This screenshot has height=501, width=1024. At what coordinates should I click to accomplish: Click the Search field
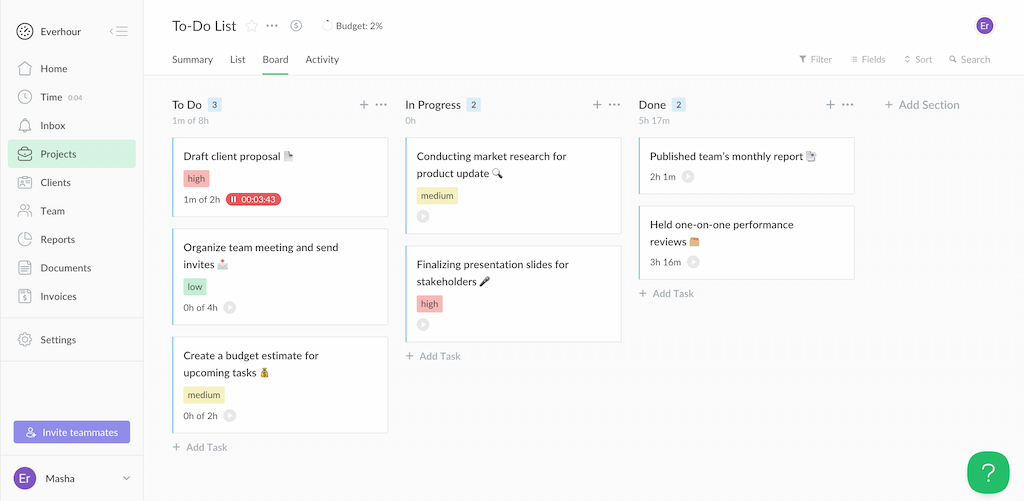pyautogui.click(x=970, y=59)
